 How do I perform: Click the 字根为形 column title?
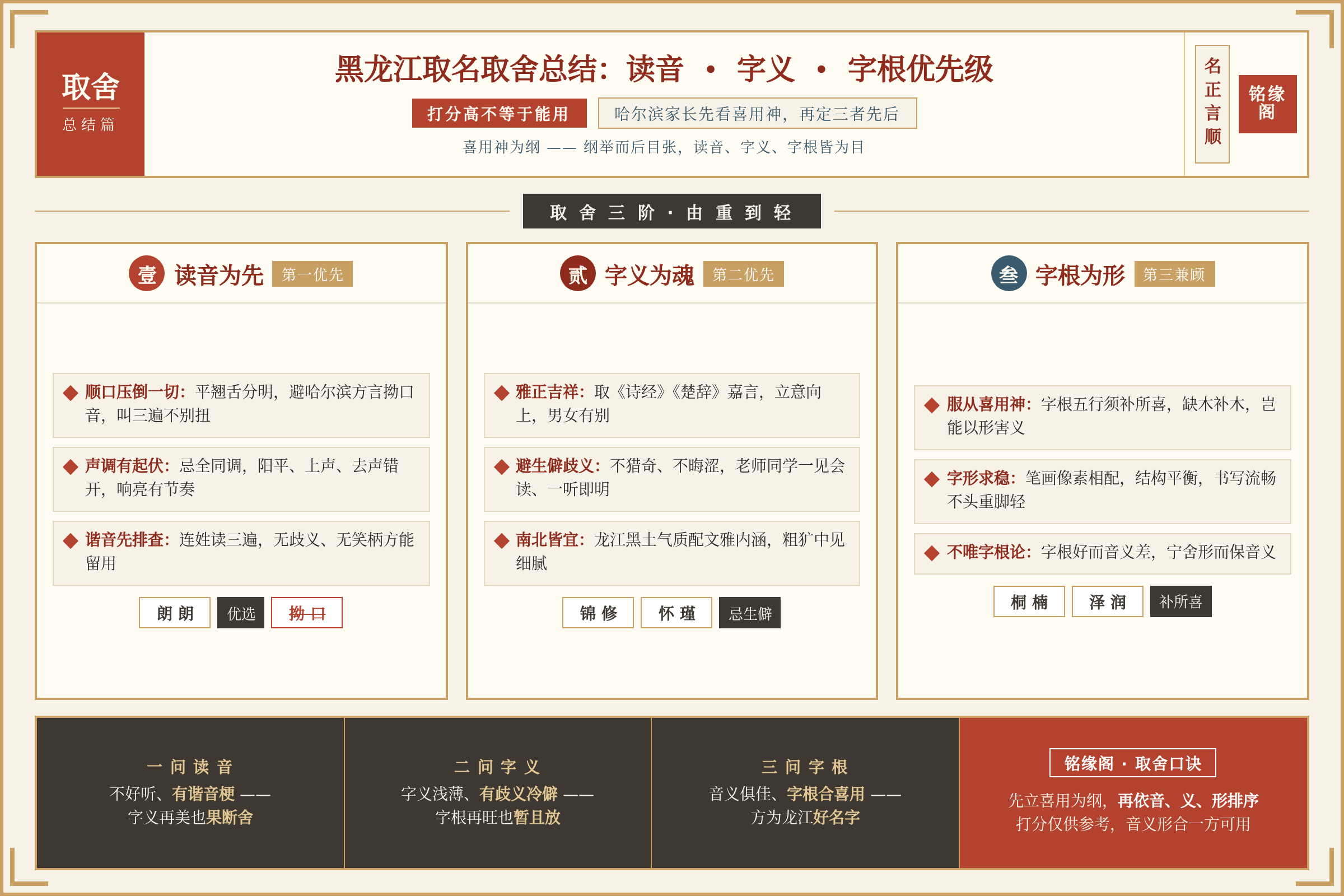(1080, 275)
